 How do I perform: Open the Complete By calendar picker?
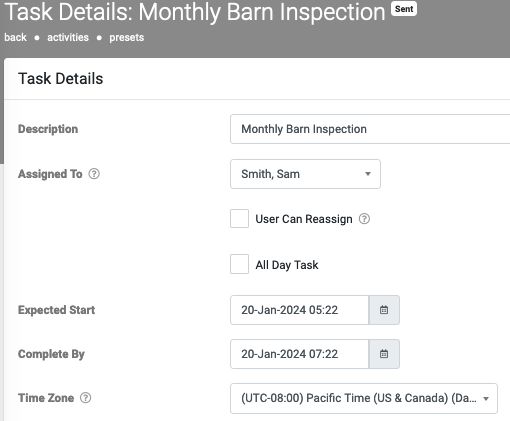(384, 354)
